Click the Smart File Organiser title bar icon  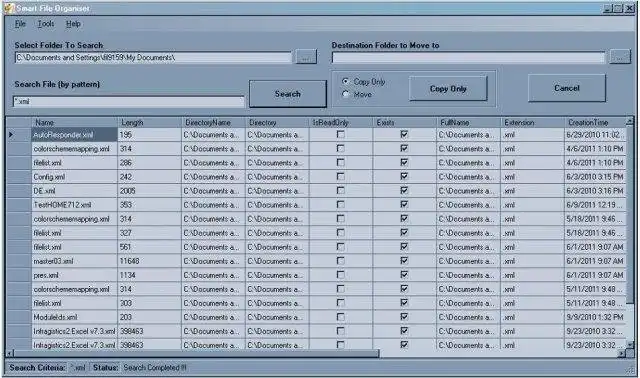[x=9, y=8]
